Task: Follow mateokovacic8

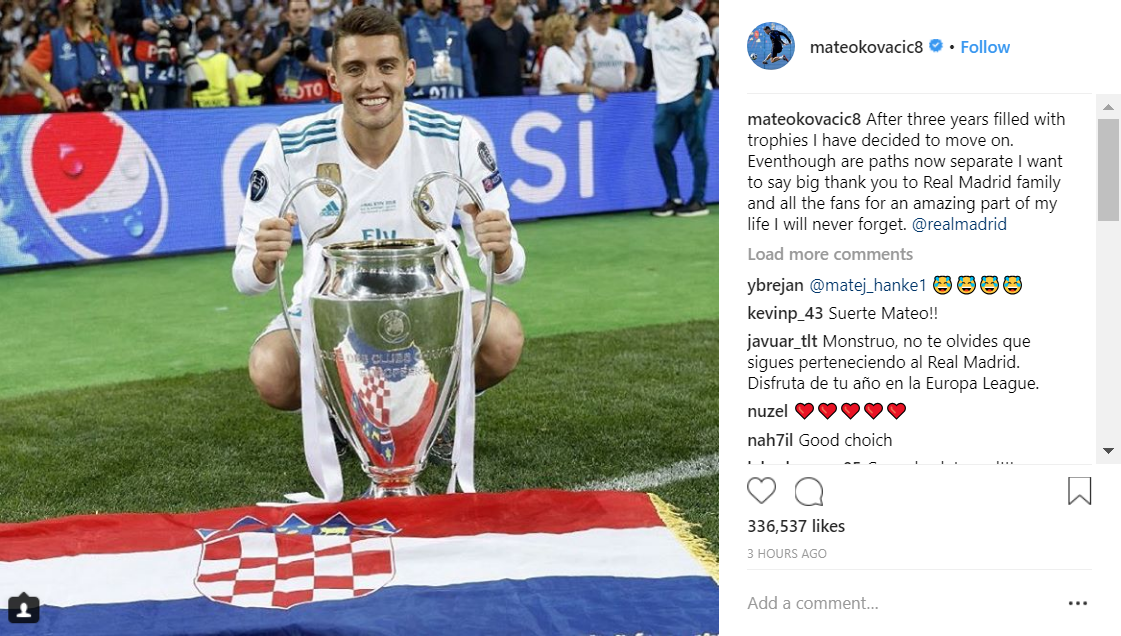Action: (x=984, y=47)
